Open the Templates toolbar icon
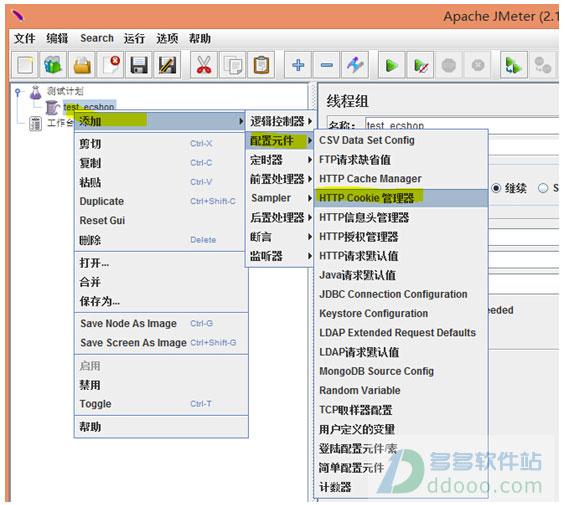 click(x=53, y=65)
